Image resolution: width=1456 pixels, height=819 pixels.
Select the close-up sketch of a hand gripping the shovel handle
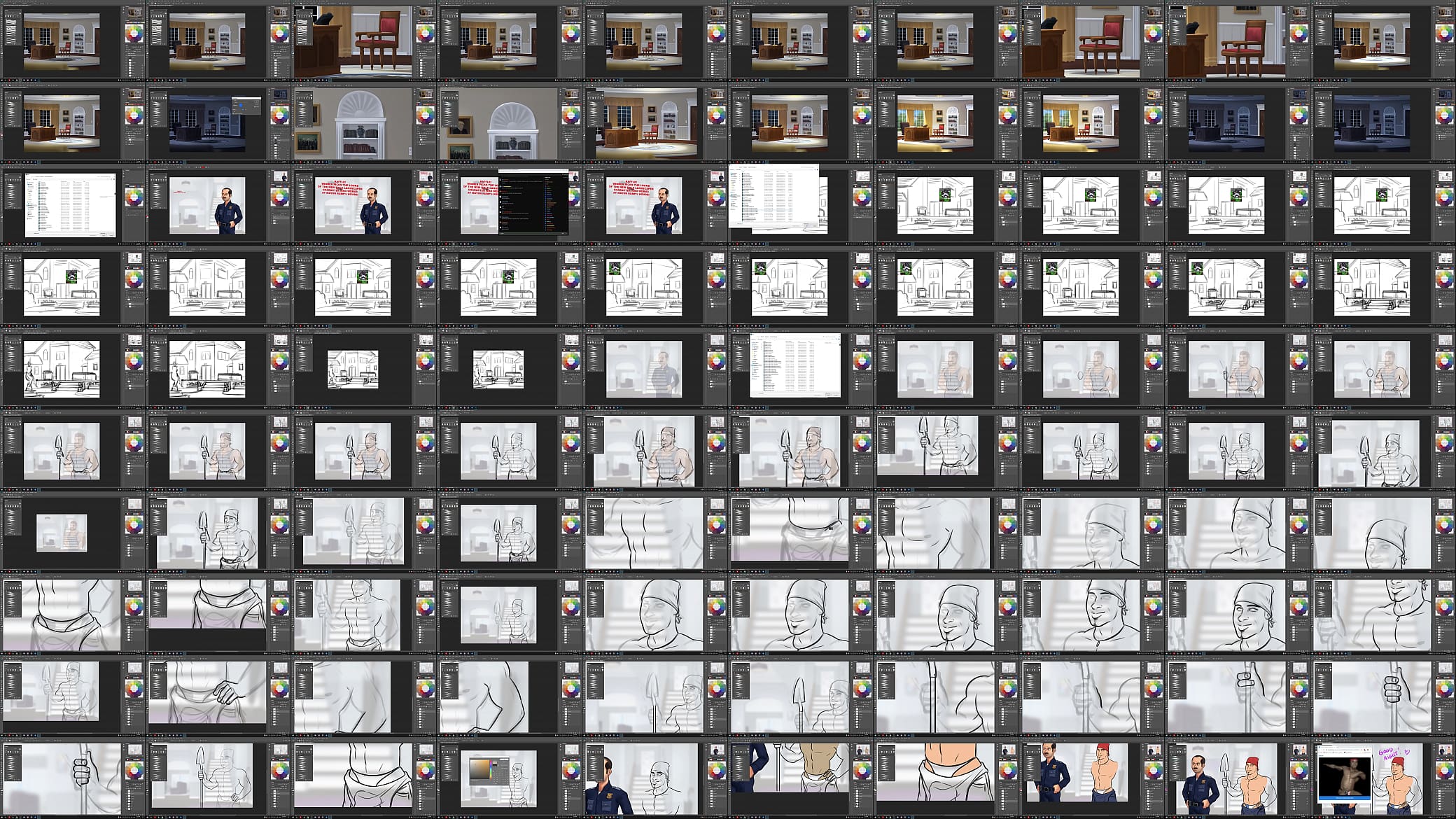coord(73,778)
